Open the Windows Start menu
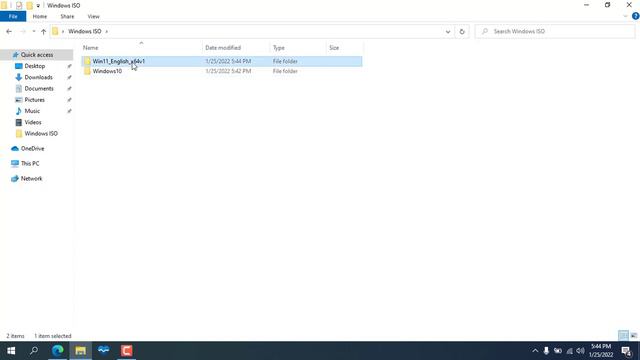Viewport: 640px width, 360px height. coord(11,351)
